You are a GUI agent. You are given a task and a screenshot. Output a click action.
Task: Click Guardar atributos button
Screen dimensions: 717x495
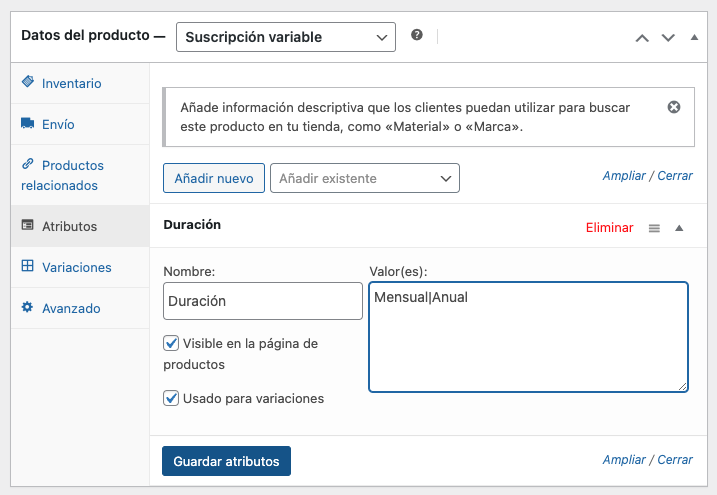[226, 461]
